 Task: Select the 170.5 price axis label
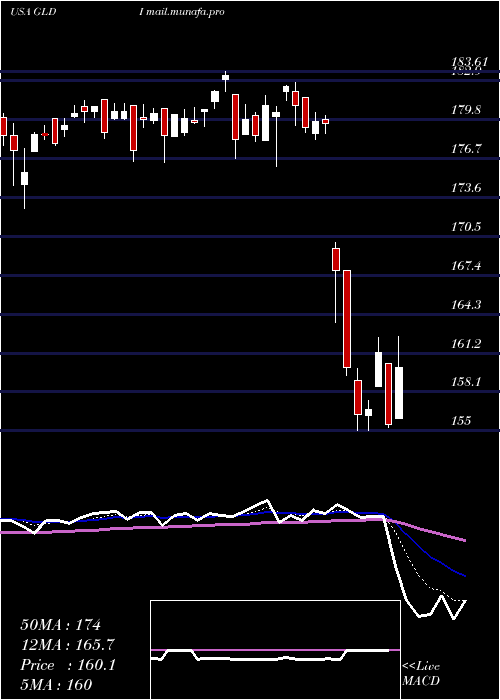coord(466,227)
